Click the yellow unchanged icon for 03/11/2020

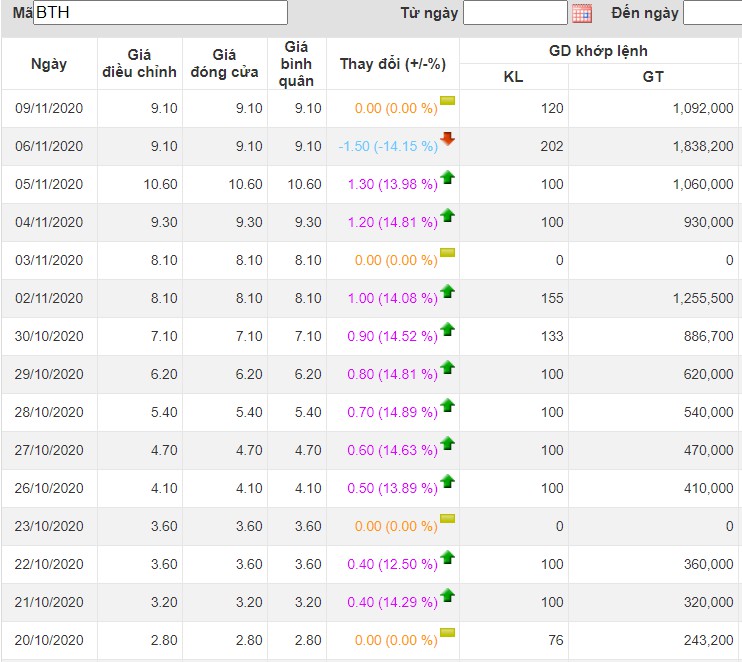[448, 253]
